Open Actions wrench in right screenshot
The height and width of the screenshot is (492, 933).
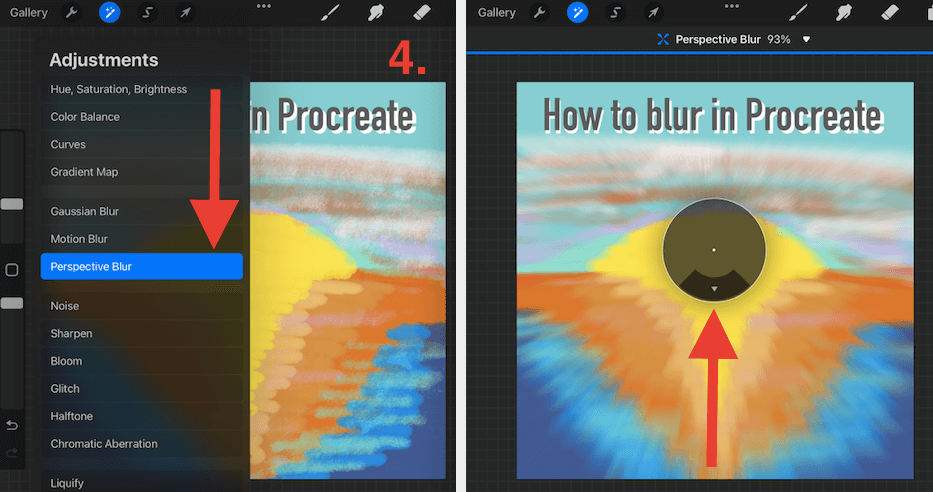(540, 12)
